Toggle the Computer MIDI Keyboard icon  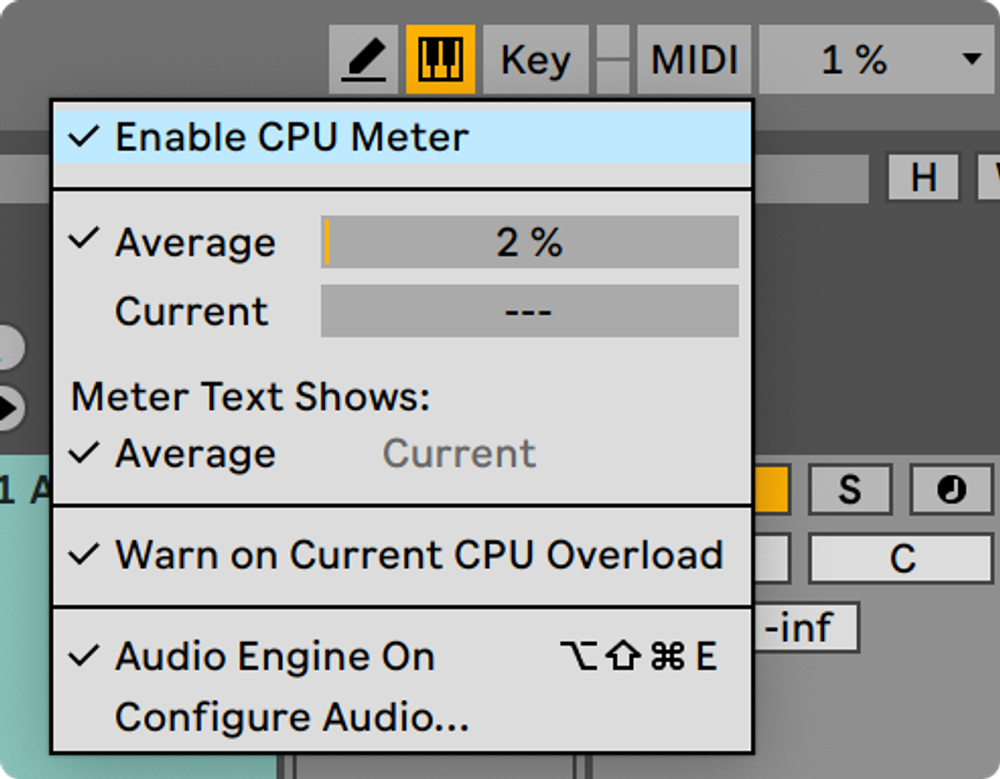(441, 58)
